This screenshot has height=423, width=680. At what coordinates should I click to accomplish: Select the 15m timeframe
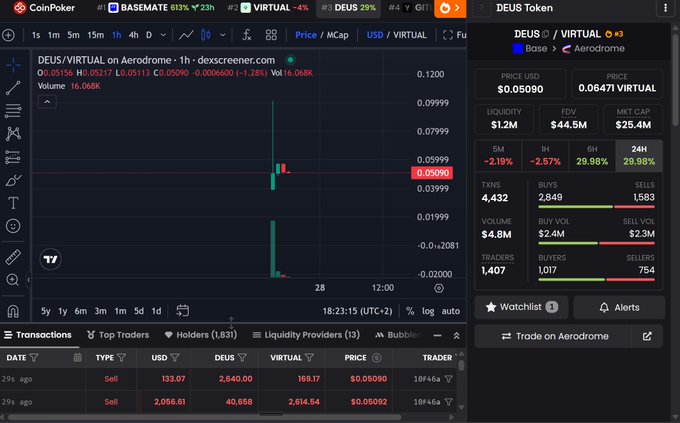click(95, 35)
